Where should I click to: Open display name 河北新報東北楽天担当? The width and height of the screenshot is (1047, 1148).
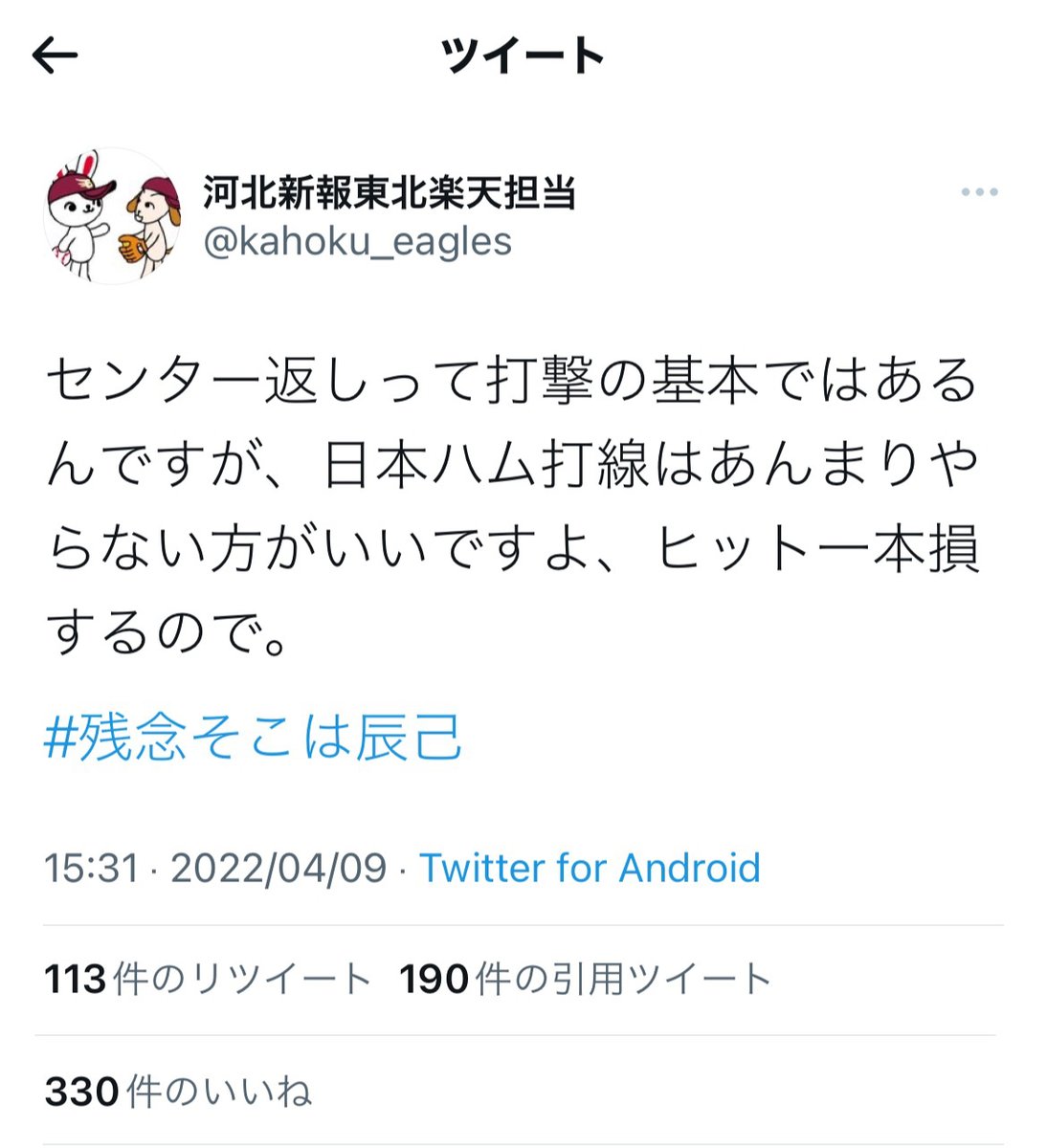(390, 192)
